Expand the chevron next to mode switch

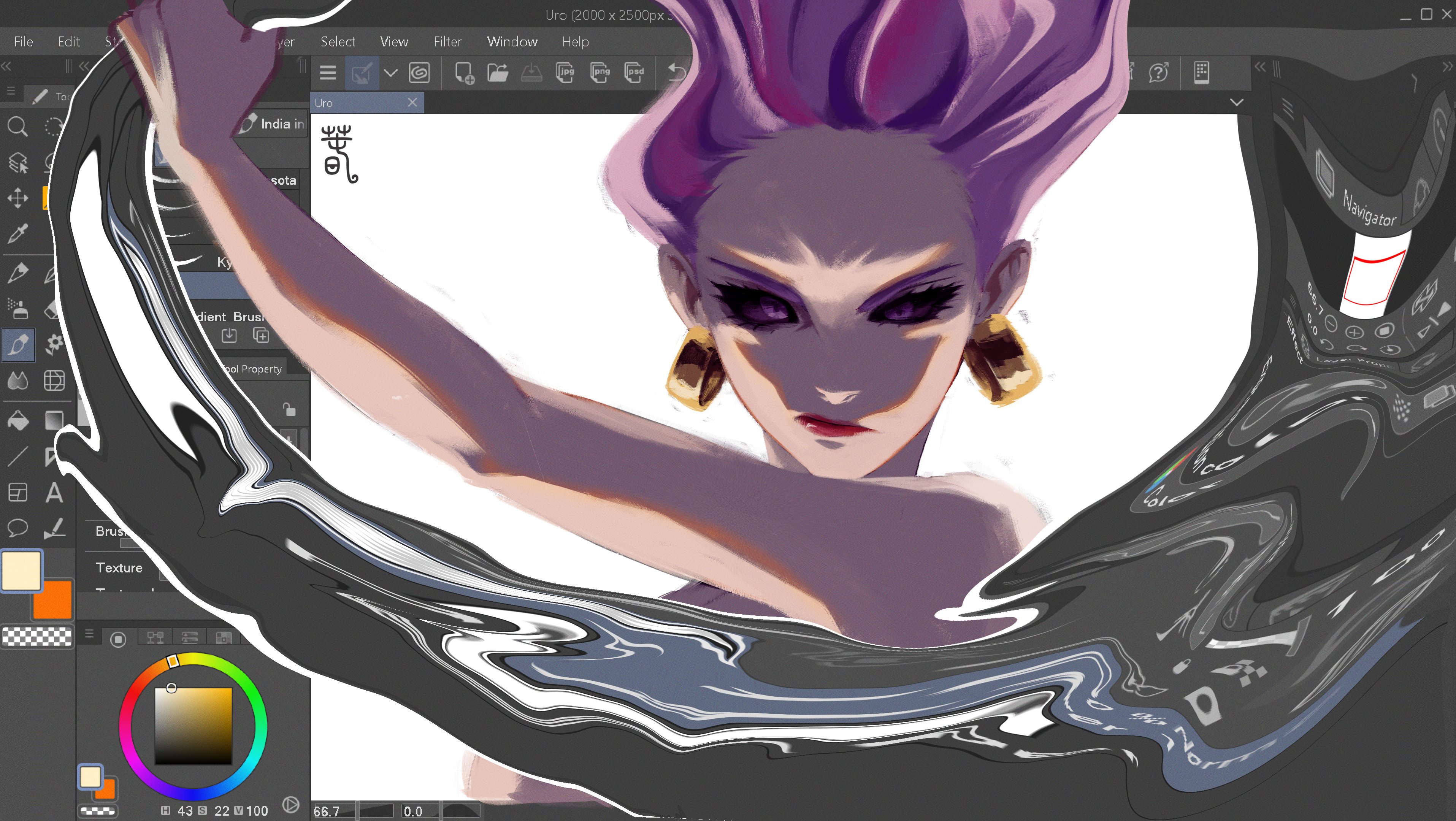(390, 72)
